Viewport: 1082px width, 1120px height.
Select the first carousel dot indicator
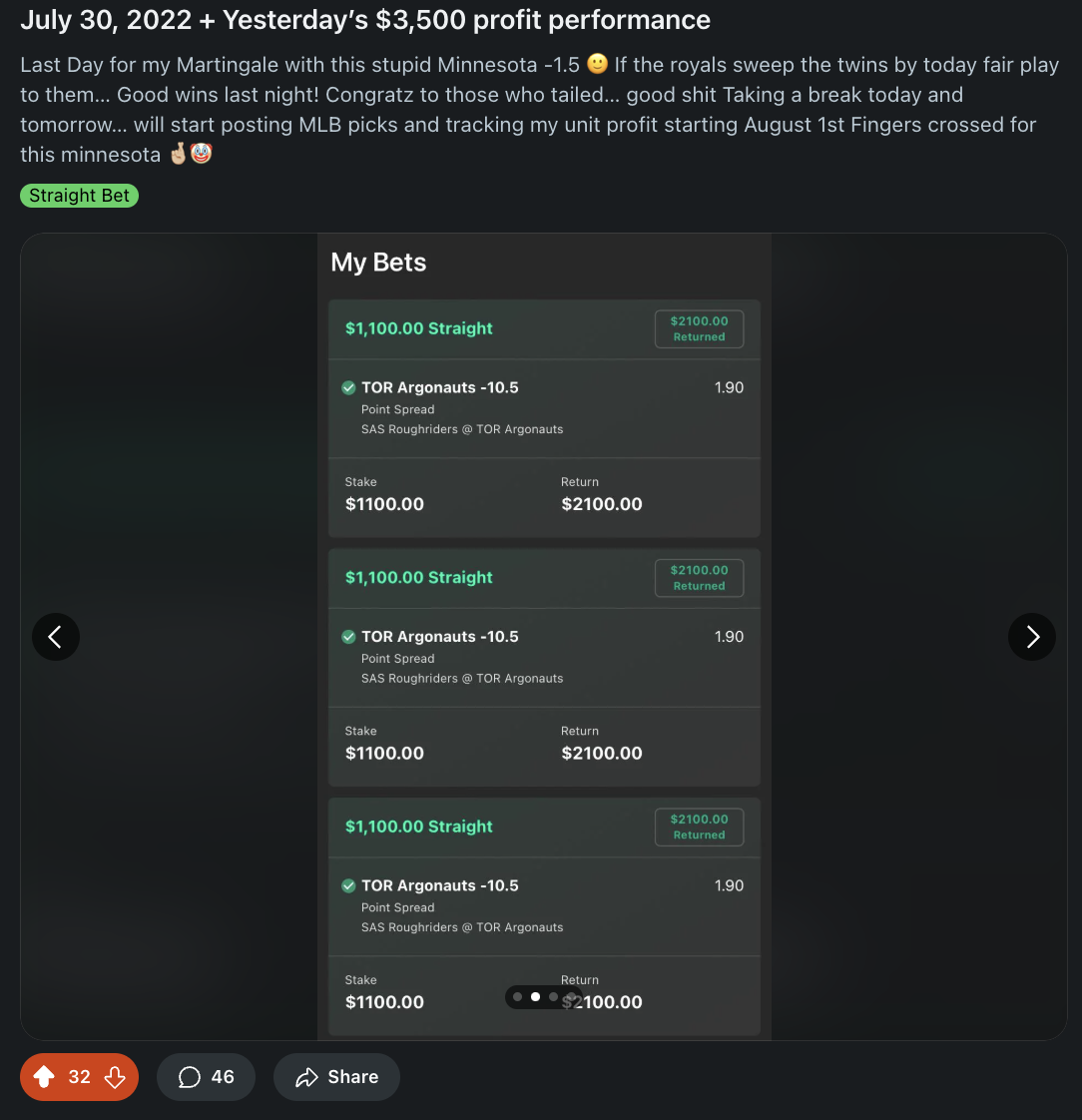tap(518, 996)
